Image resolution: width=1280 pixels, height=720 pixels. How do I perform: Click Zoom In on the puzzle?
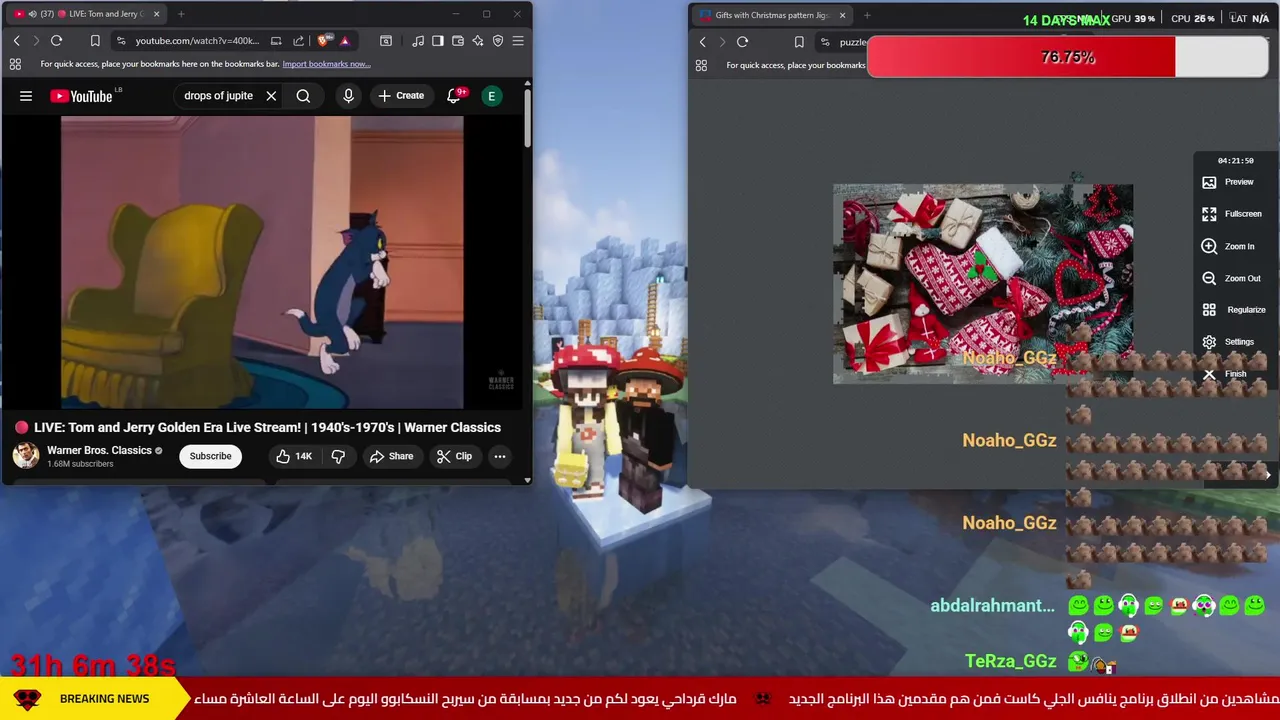pos(1228,246)
